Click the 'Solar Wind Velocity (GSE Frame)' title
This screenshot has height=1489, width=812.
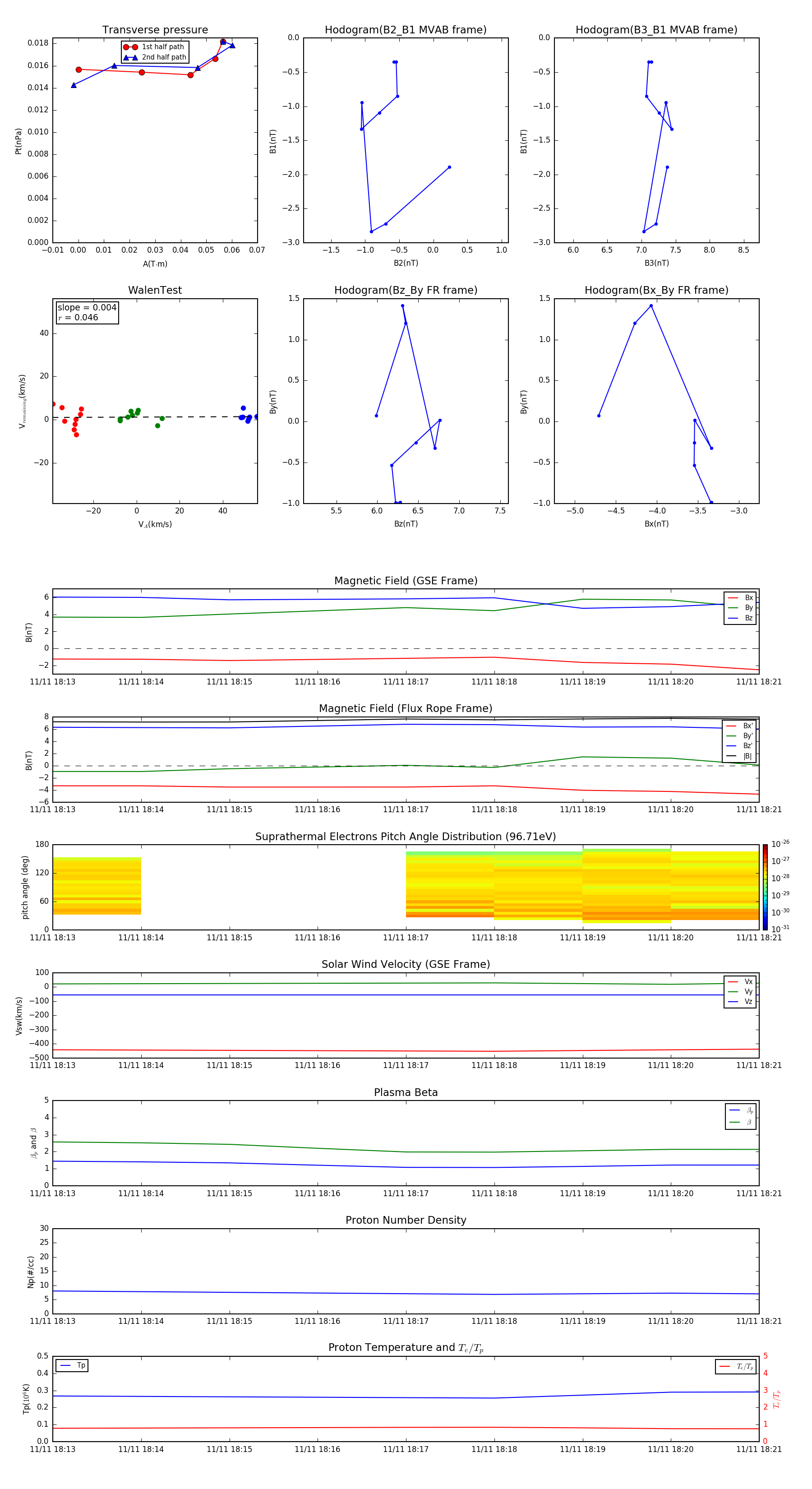[406, 965]
